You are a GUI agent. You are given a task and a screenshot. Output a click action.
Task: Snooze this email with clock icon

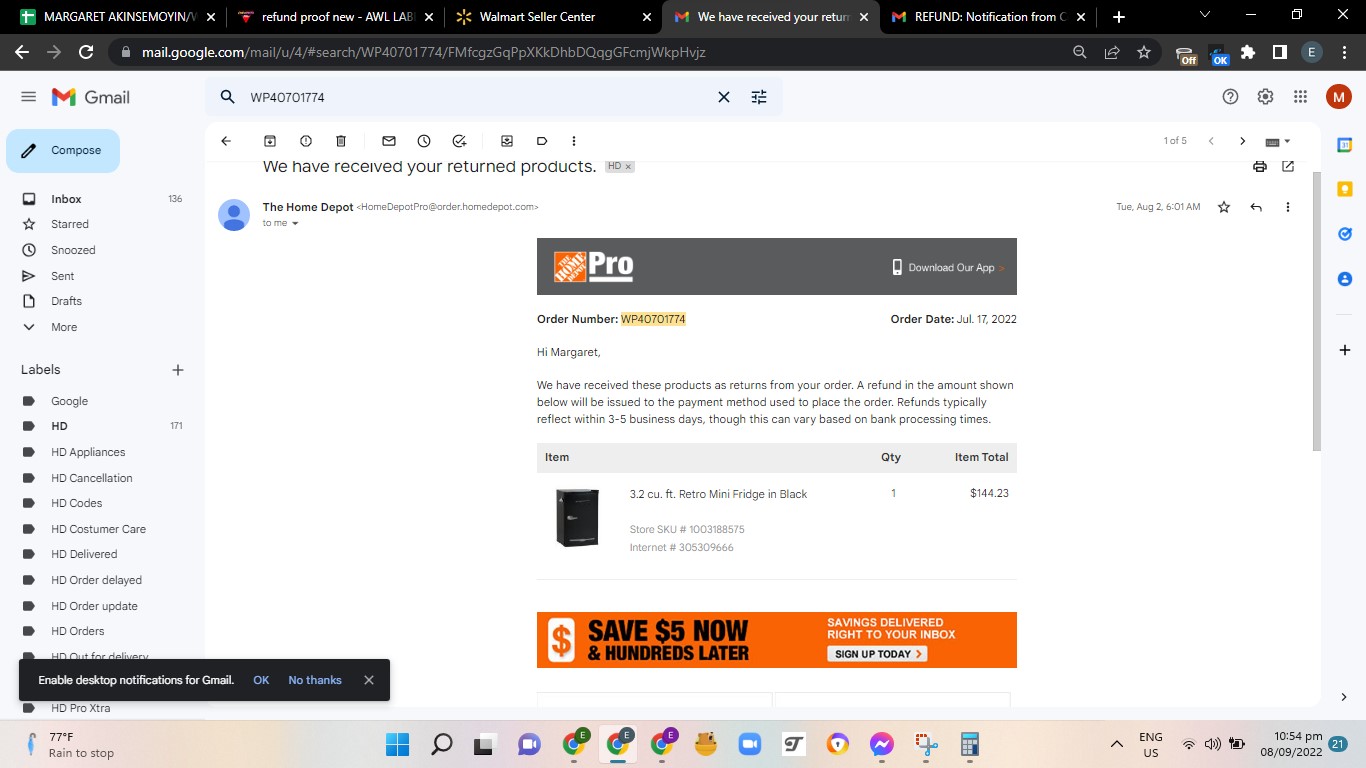424,141
